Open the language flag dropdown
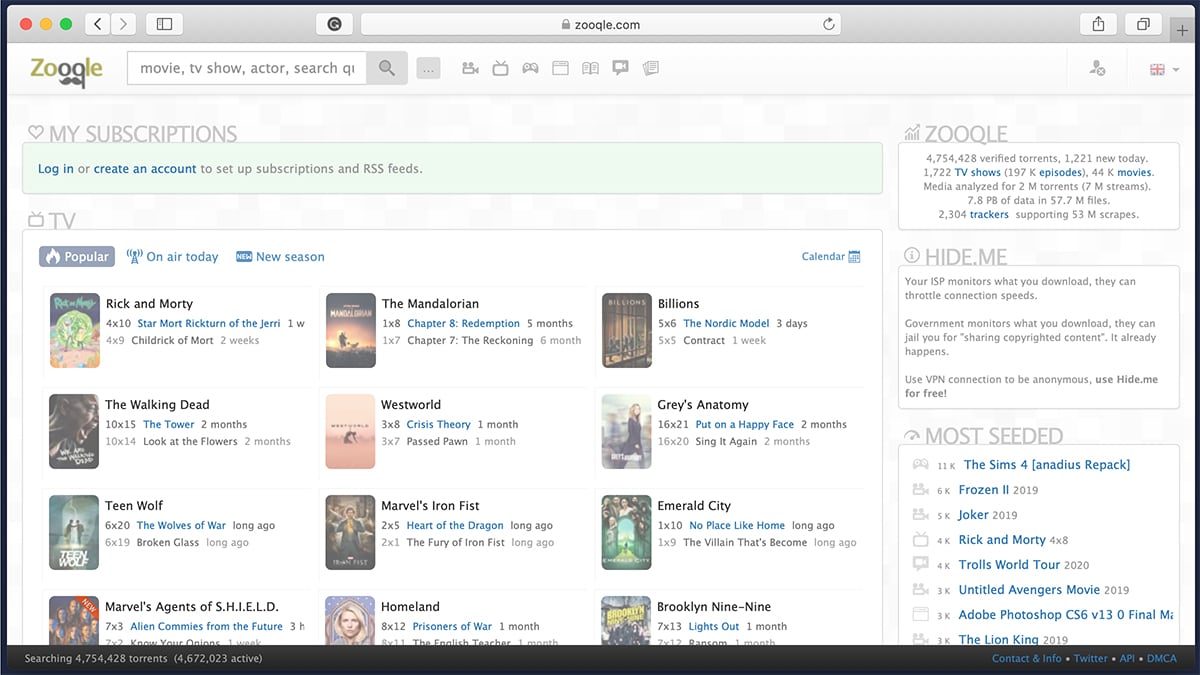1200x675 pixels. click(1164, 69)
